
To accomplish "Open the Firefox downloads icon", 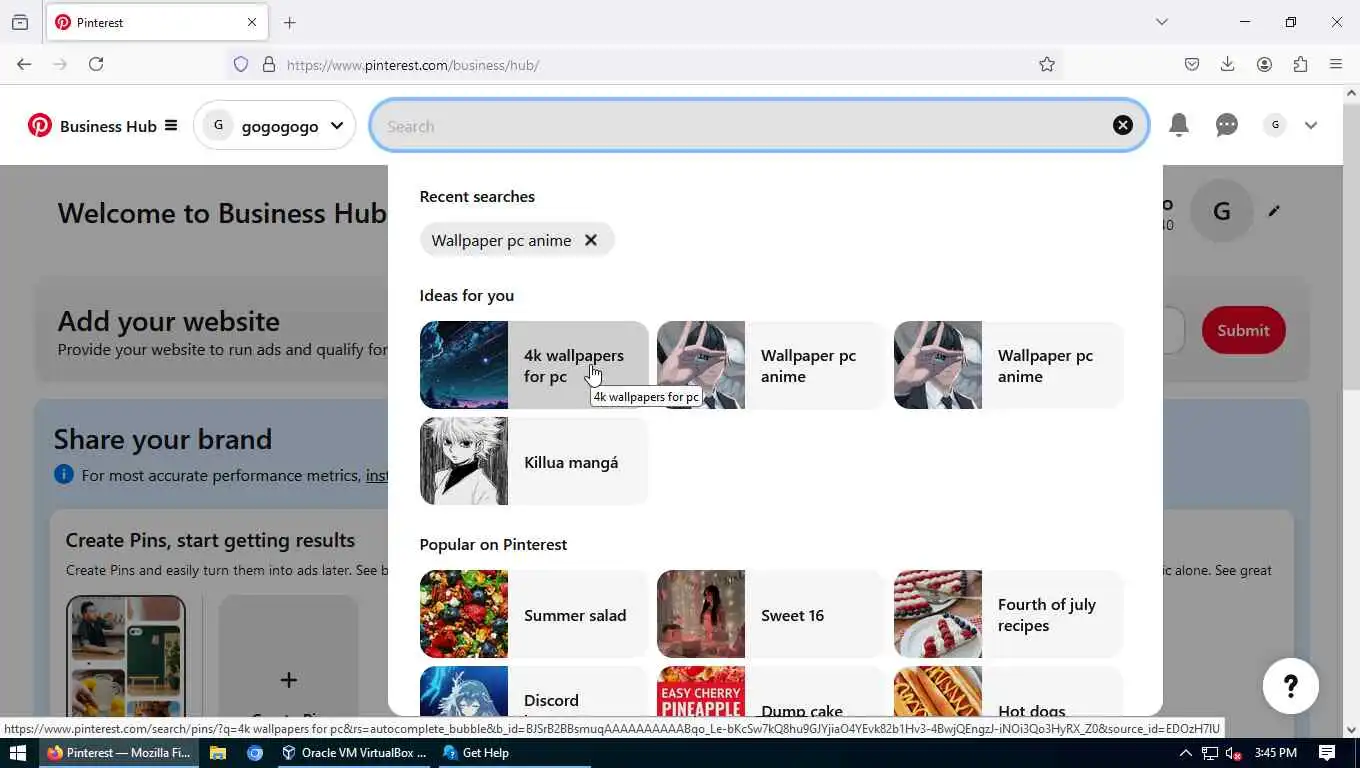I will point(1228,64).
